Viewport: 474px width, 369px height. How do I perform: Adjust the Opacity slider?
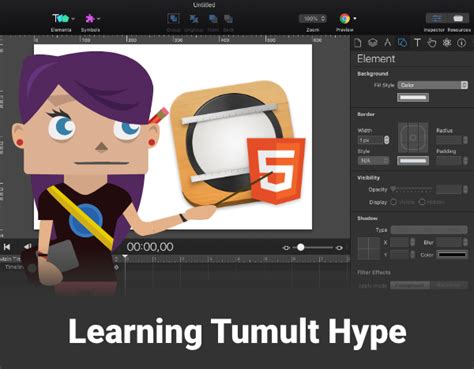pyautogui.click(x=411, y=189)
